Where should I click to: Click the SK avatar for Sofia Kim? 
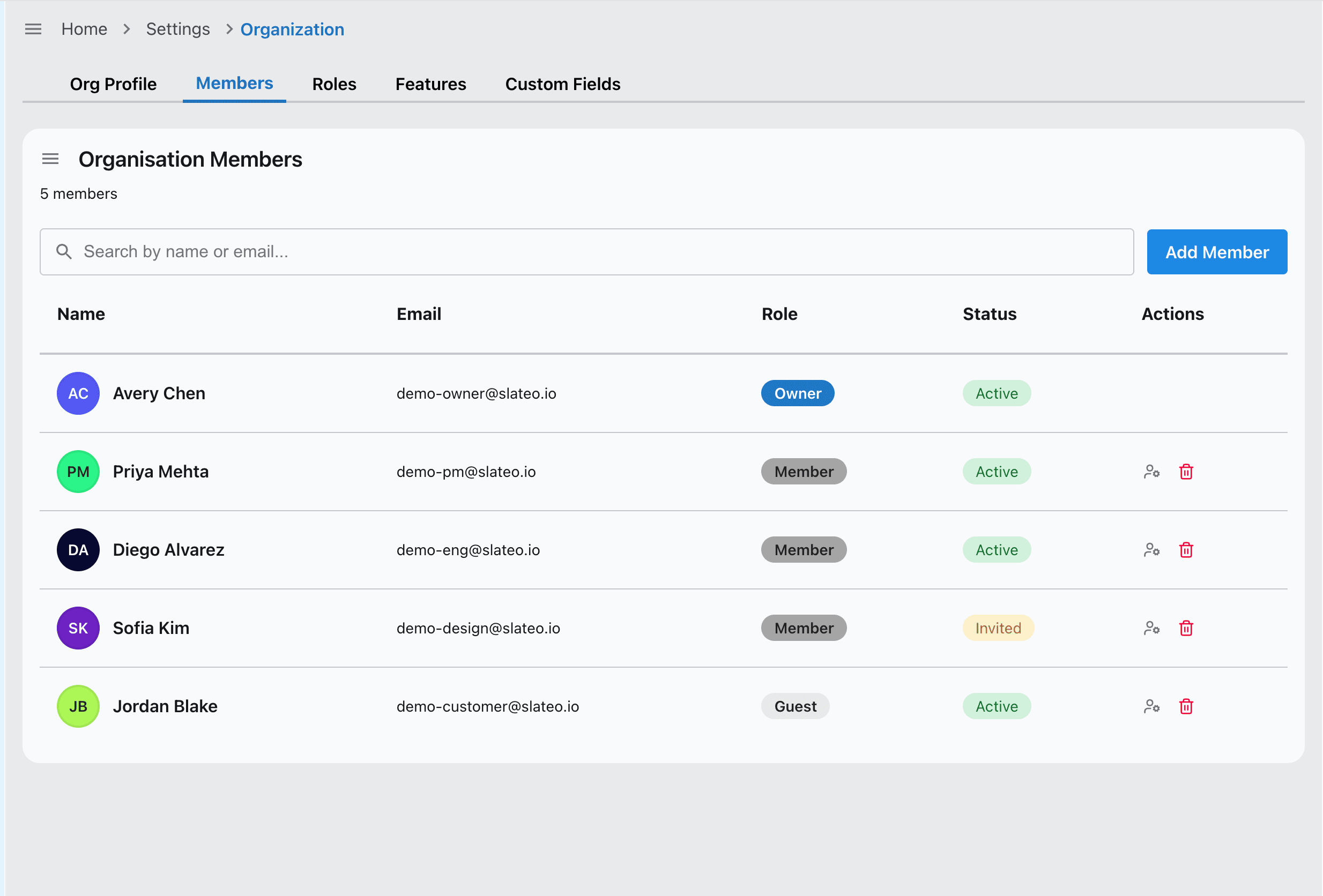pyautogui.click(x=78, y=629)
